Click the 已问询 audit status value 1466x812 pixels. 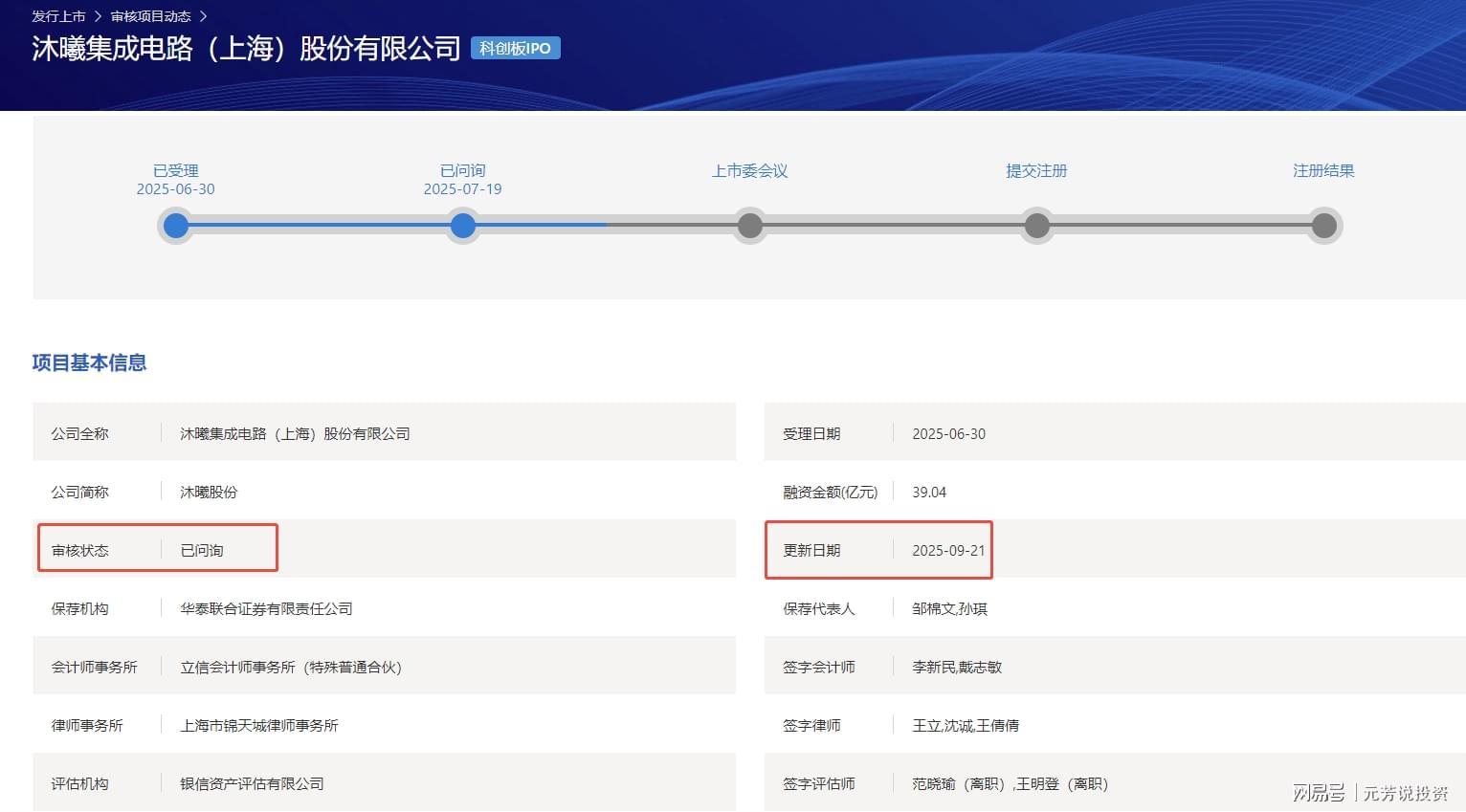click(x=202, y=551)
